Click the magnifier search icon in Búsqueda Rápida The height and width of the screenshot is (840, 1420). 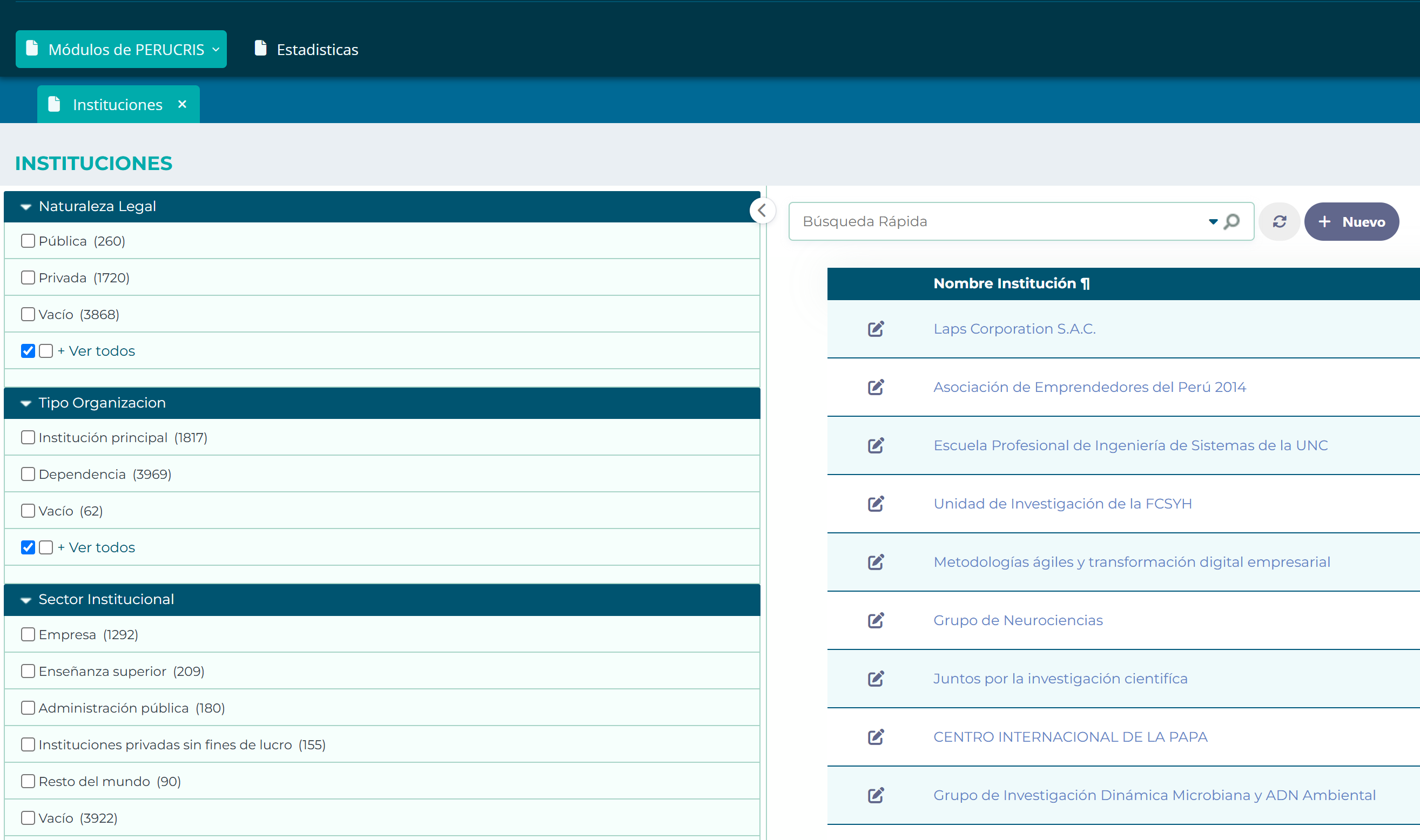pyautogui.click(x=1231, y=221)
